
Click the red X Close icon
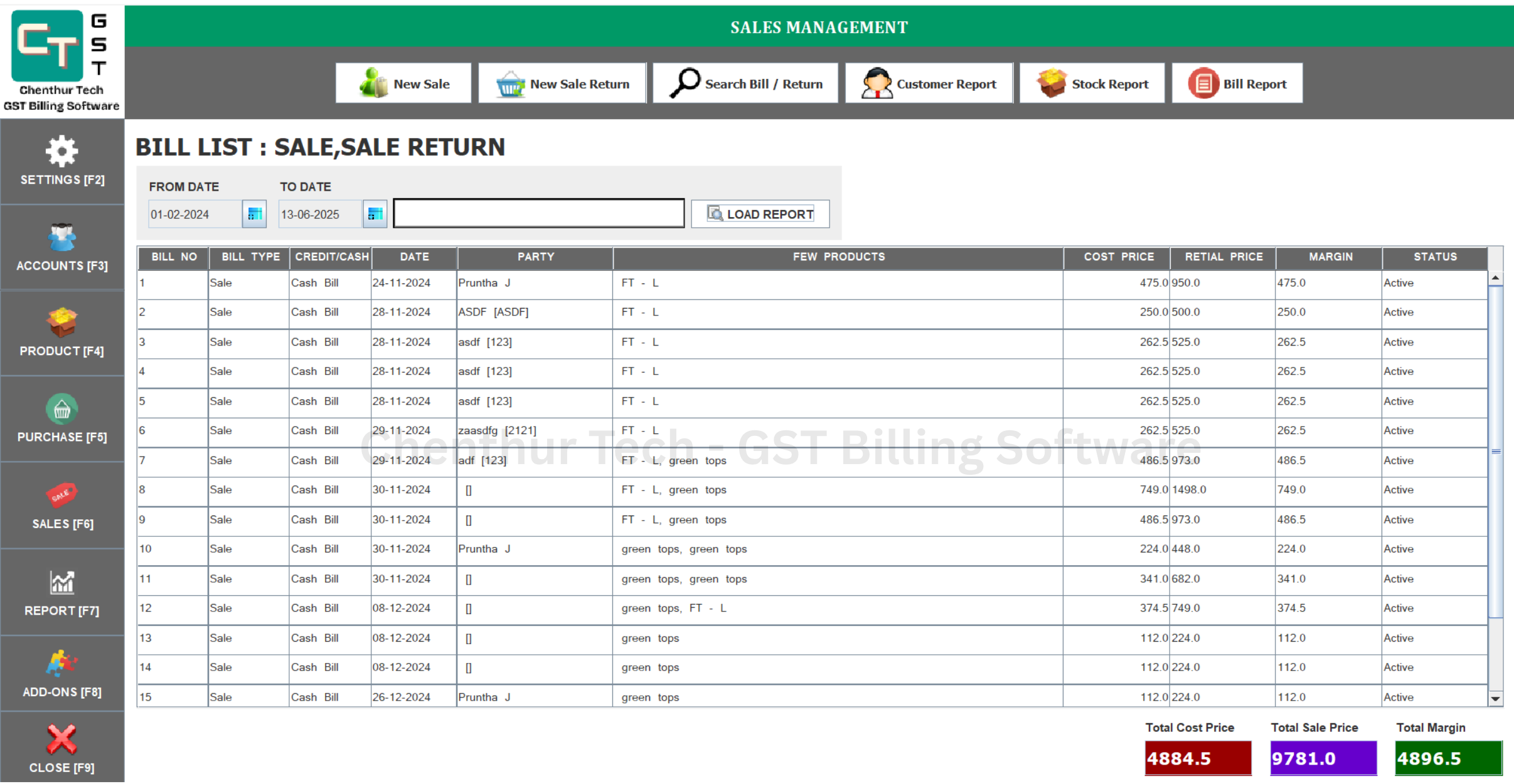coord(61,739)
